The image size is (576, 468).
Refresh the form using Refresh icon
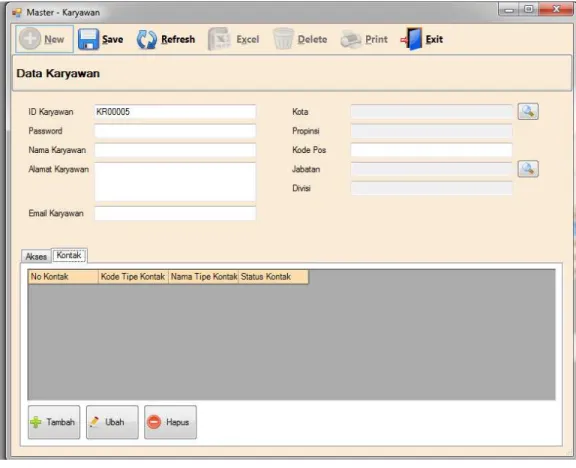click(x=146, y=39)
